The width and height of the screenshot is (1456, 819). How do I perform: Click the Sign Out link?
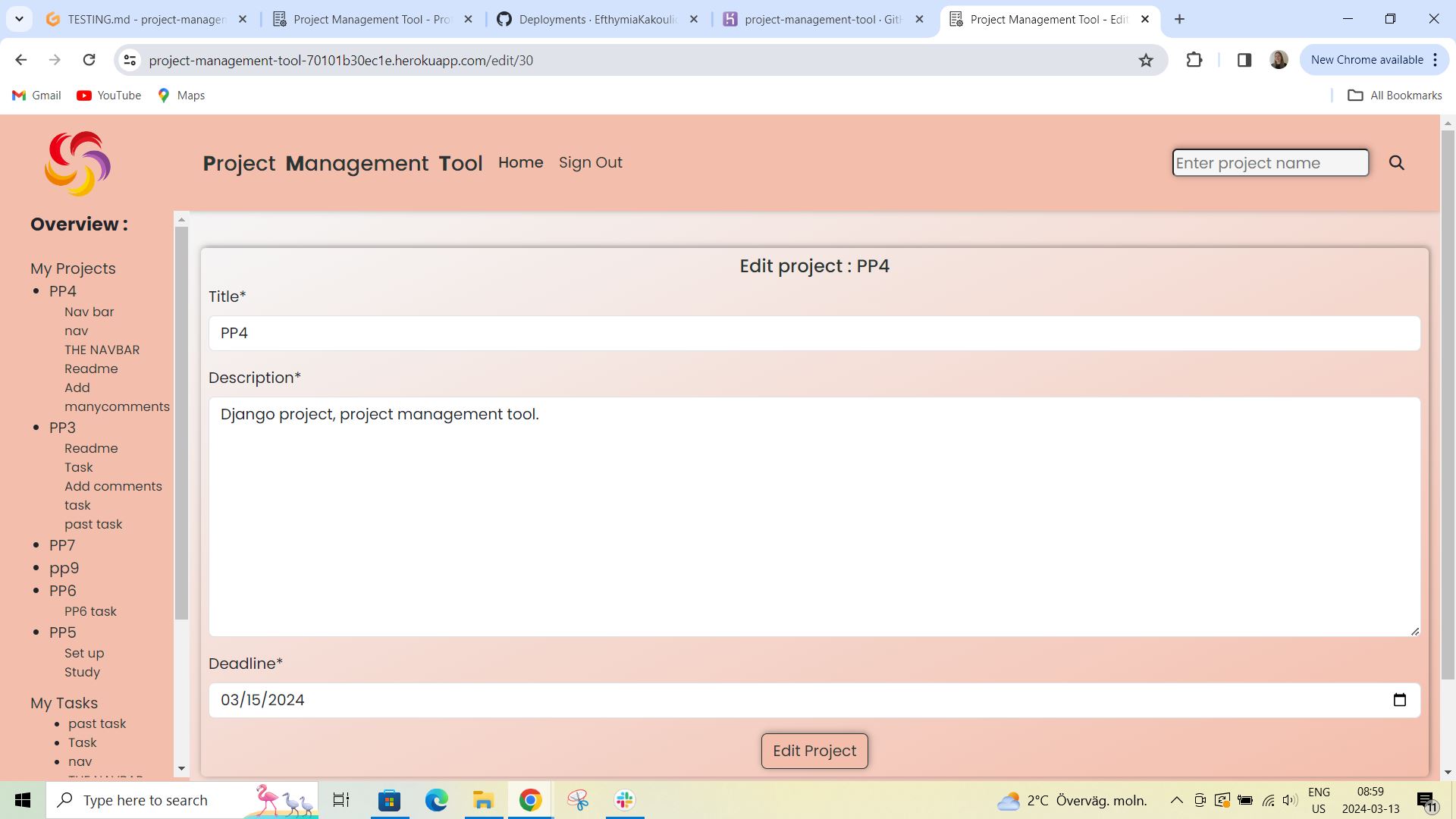point(591,162)
